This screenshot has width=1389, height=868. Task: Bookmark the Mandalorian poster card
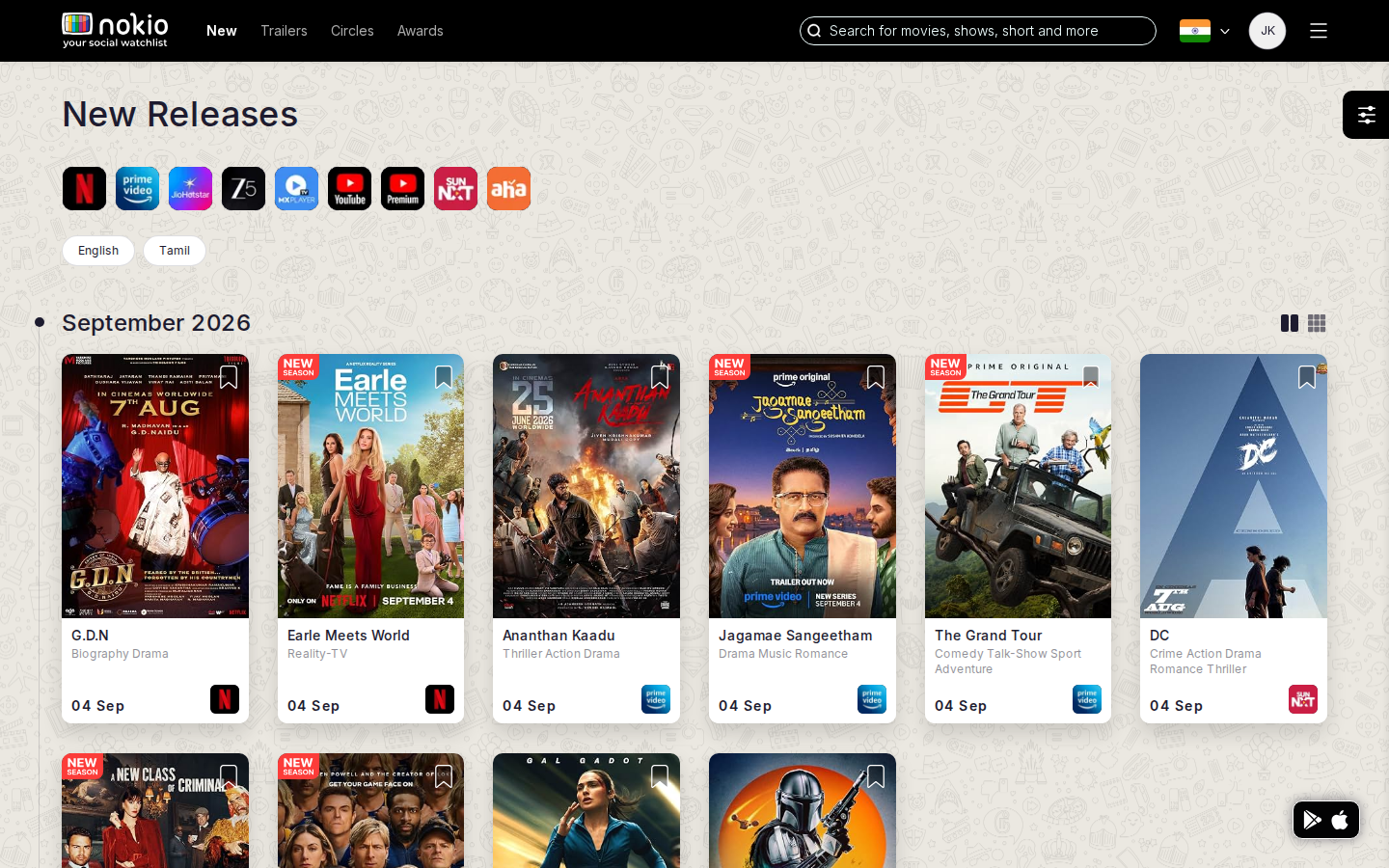click(876, 776)
